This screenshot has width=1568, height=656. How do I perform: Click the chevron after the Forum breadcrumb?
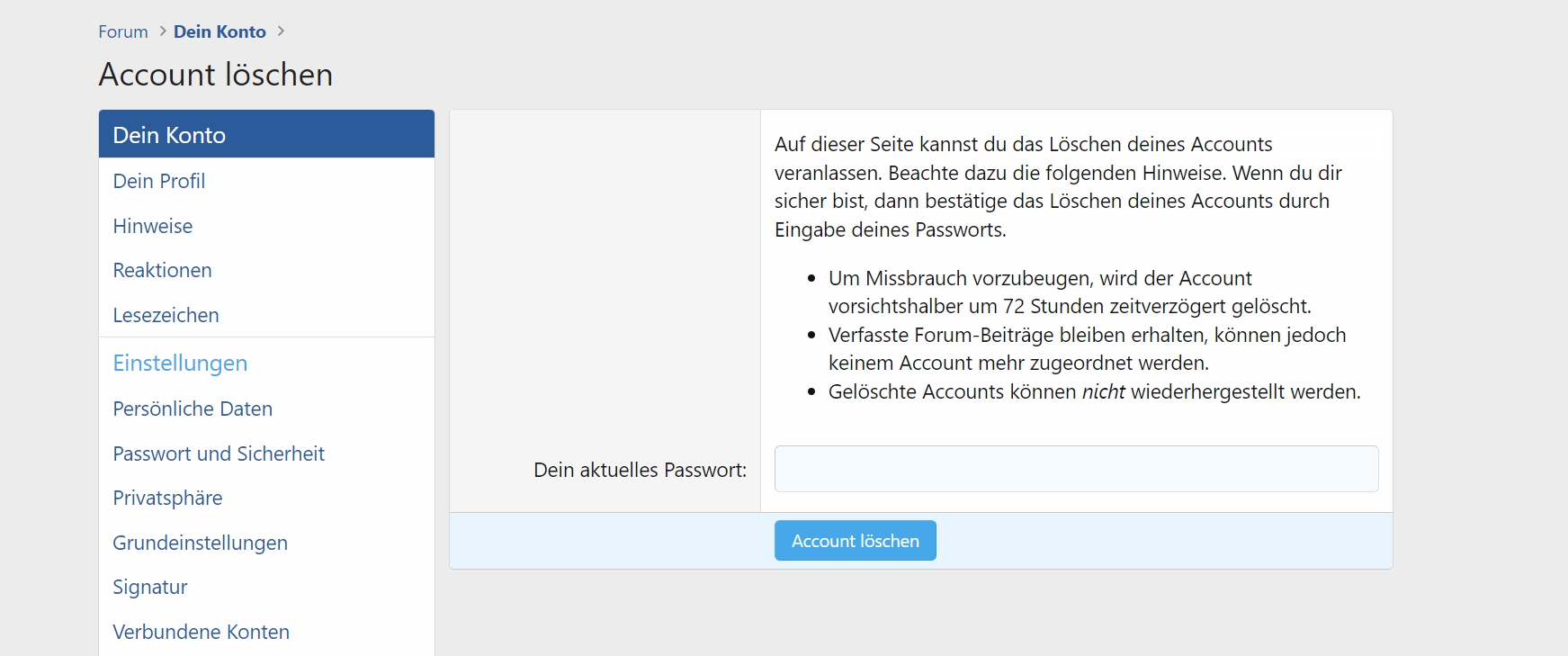pyautogui.click(x=163, y=31)
